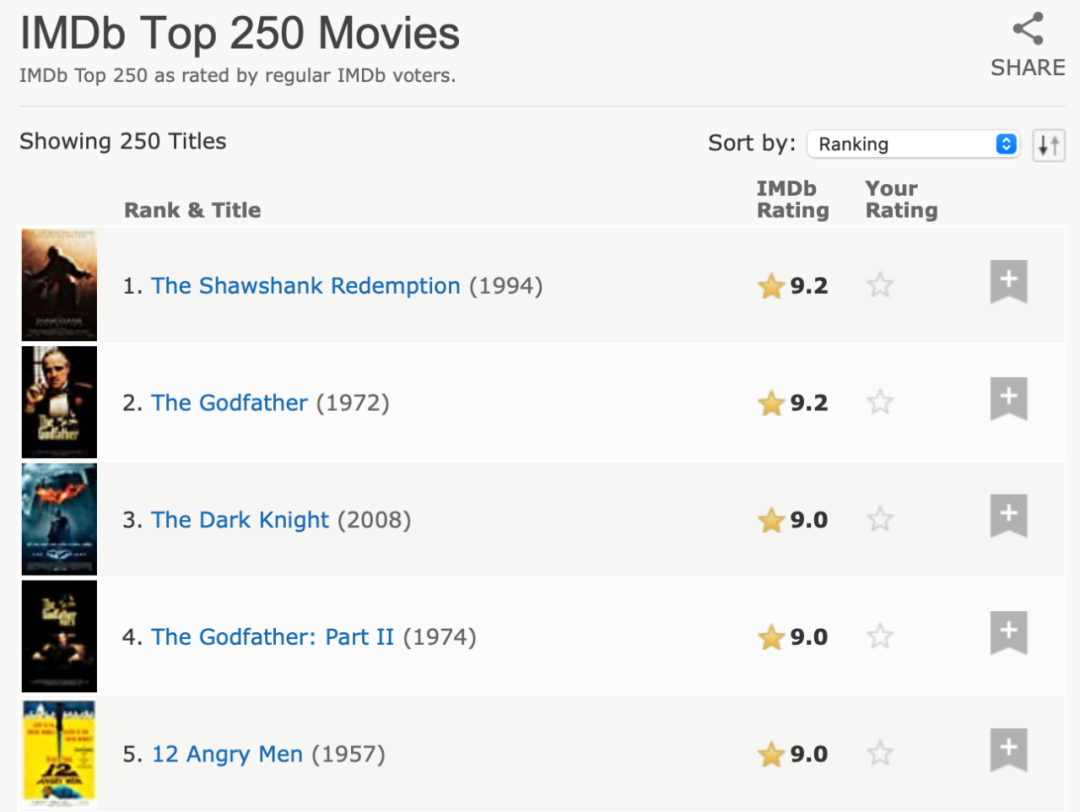Add 12 Angry Men to watchlist
1080x812 pixels.
coord(1008,751)
